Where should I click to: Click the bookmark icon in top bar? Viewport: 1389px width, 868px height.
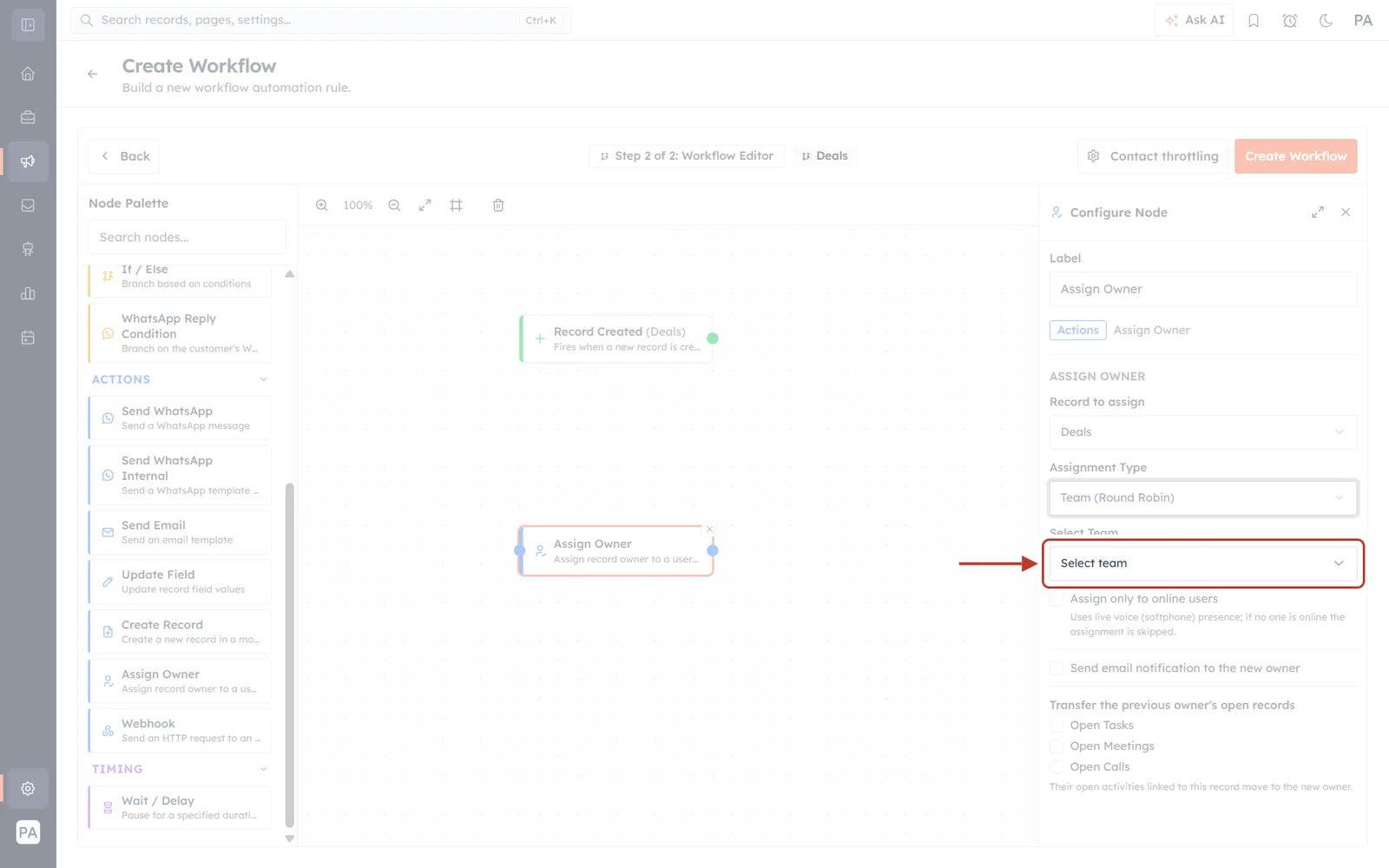1254,21
